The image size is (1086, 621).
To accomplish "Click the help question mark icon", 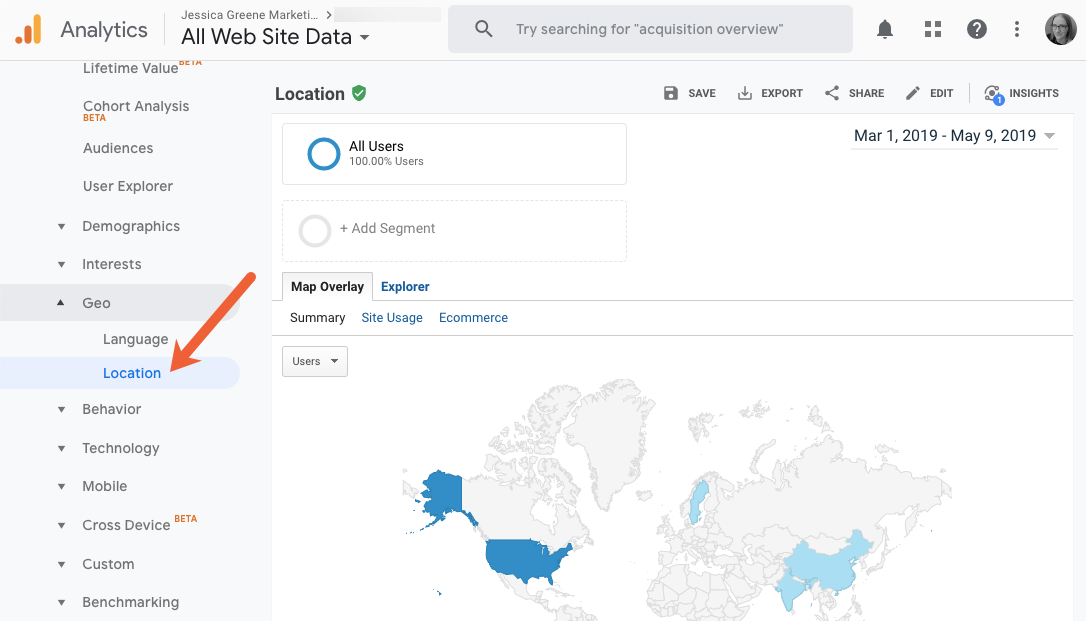I will [x=977, y=29].
